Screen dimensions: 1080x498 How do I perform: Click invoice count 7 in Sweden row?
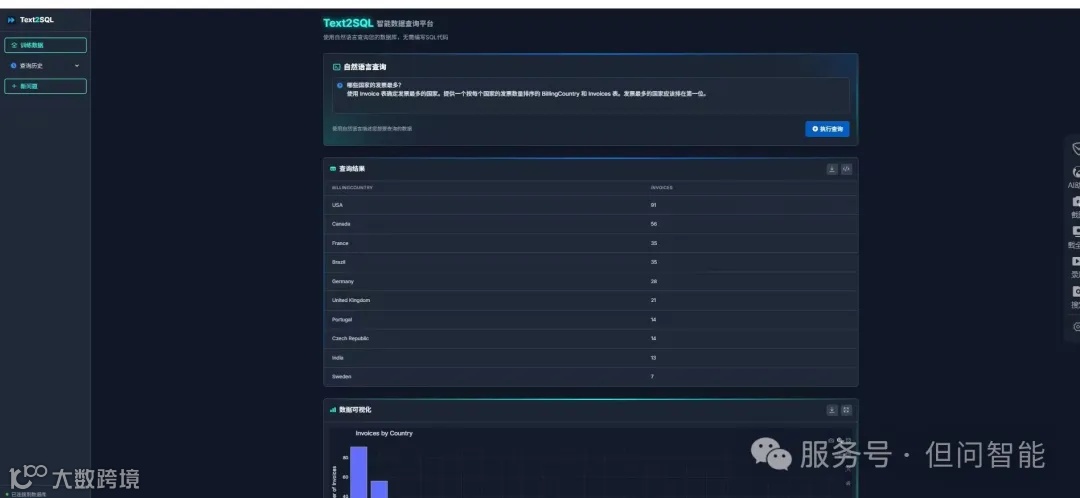pyautogui.click(x=652, y=377)
